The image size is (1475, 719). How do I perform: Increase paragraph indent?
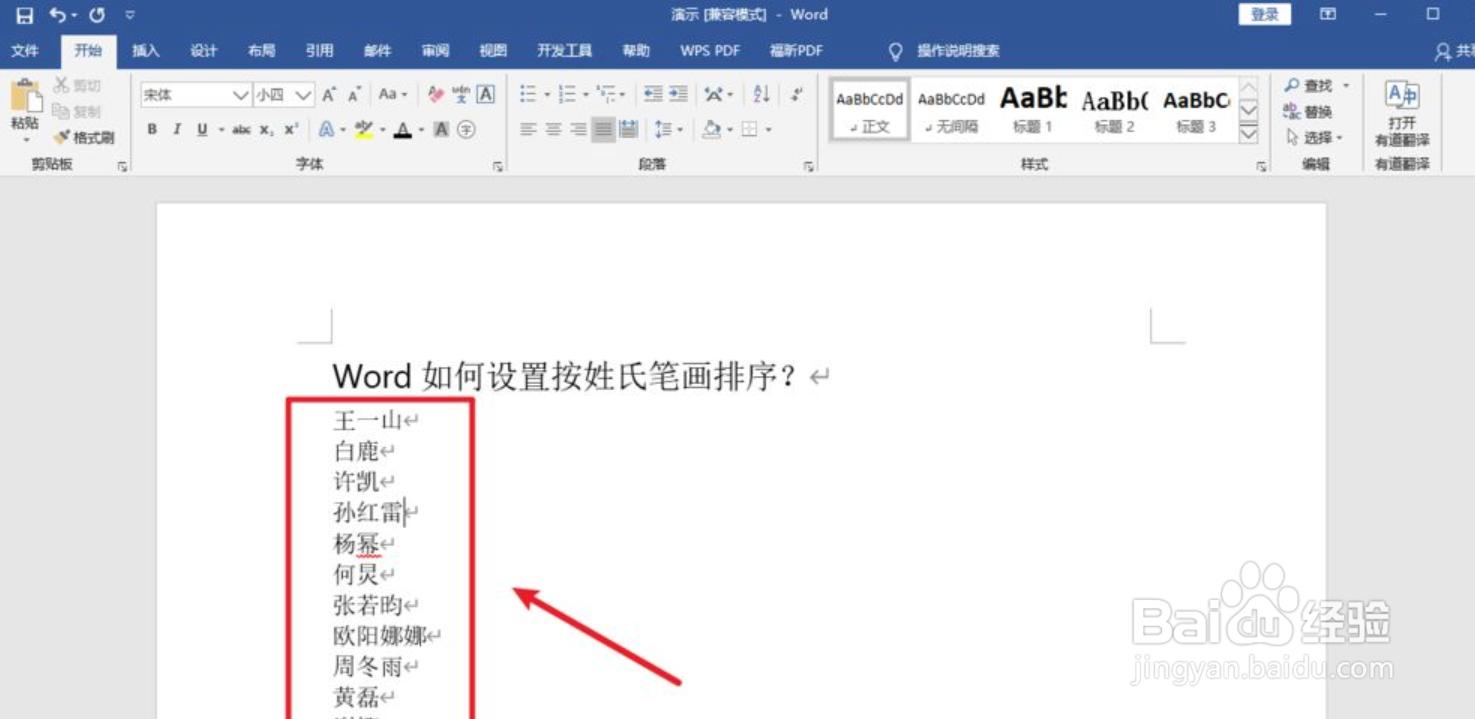click(678, 94)
